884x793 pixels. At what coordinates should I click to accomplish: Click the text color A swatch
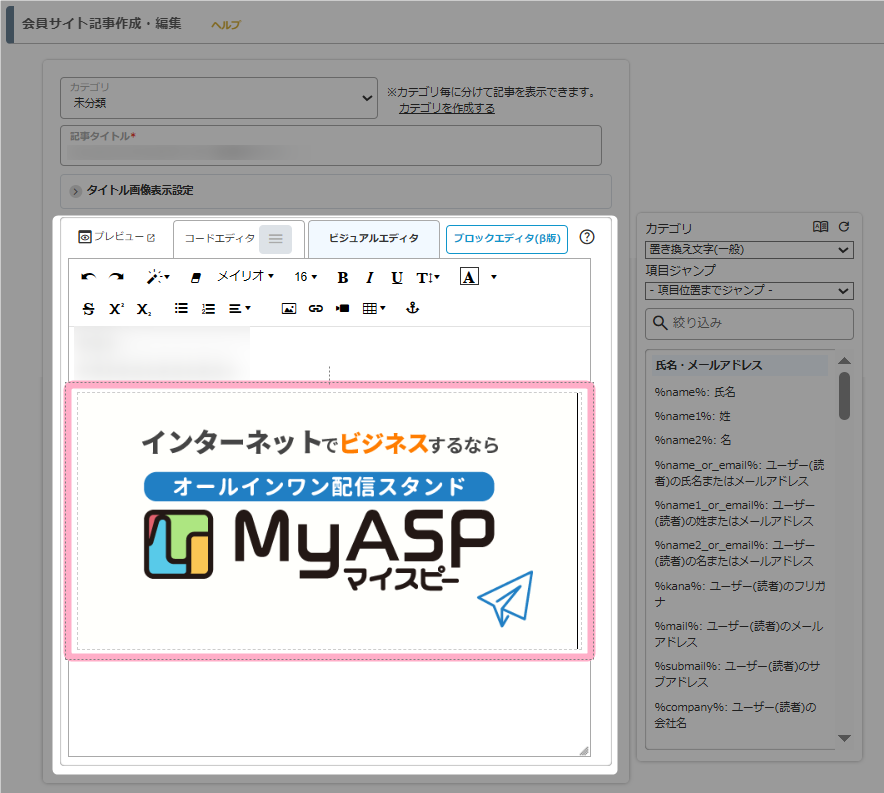[x=469, y=277]
